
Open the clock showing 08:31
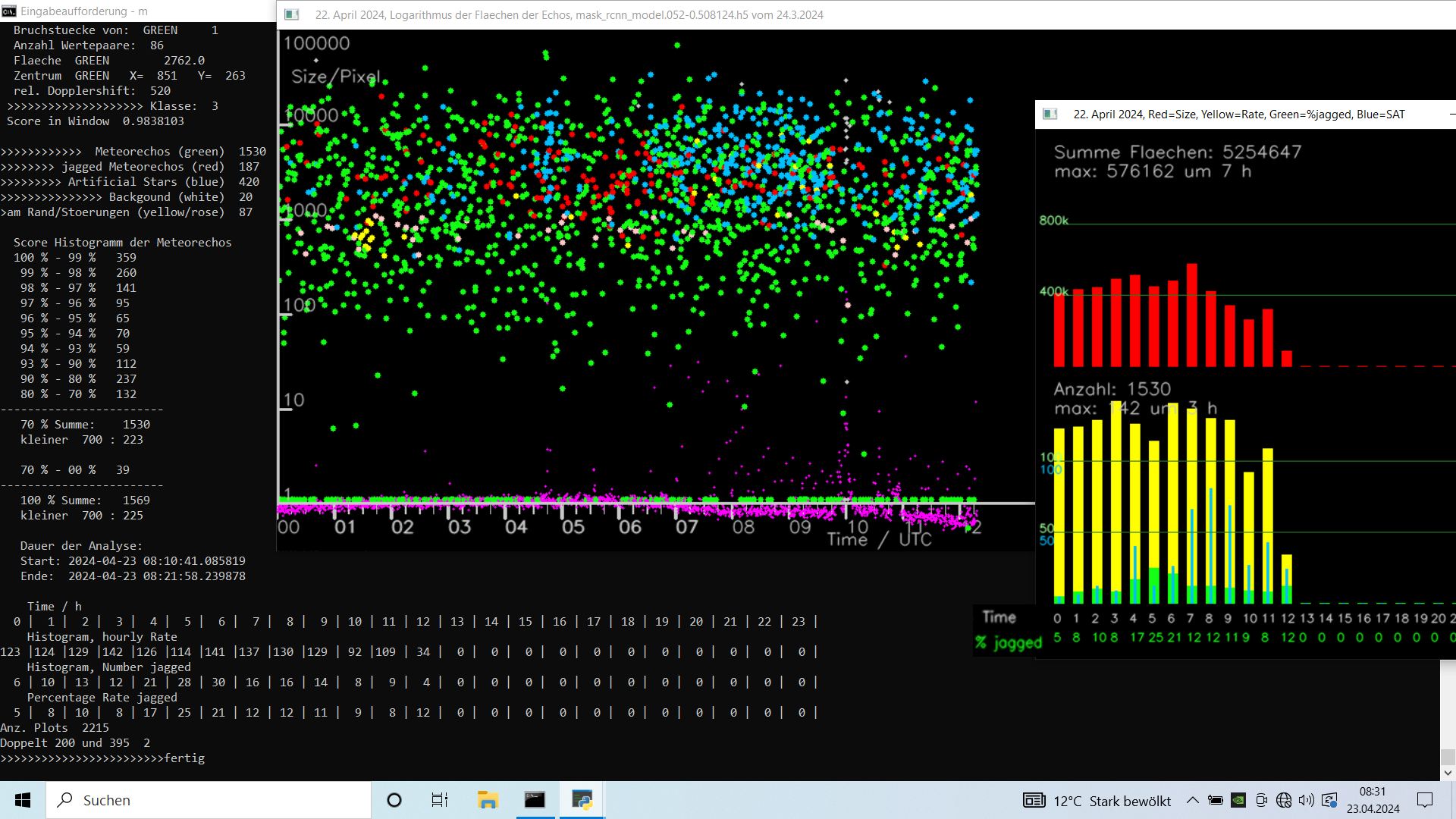coord(1373,800)
